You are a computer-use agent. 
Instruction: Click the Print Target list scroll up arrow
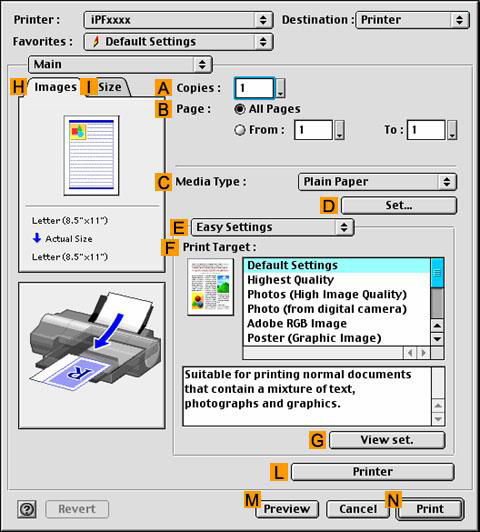tap(437, 326)
